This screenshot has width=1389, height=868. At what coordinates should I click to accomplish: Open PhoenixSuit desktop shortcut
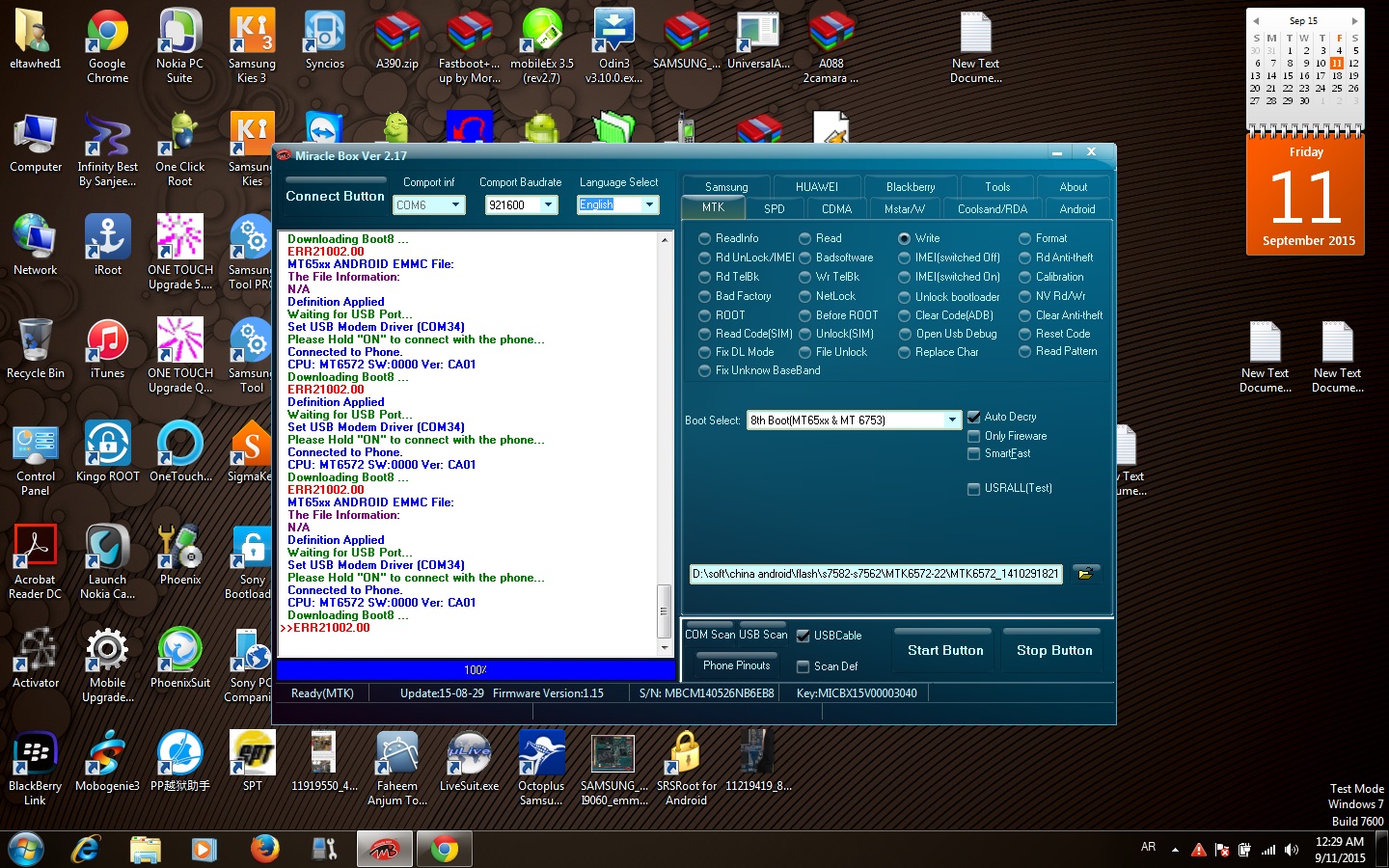pyautogui.click(x=180, y=659)
